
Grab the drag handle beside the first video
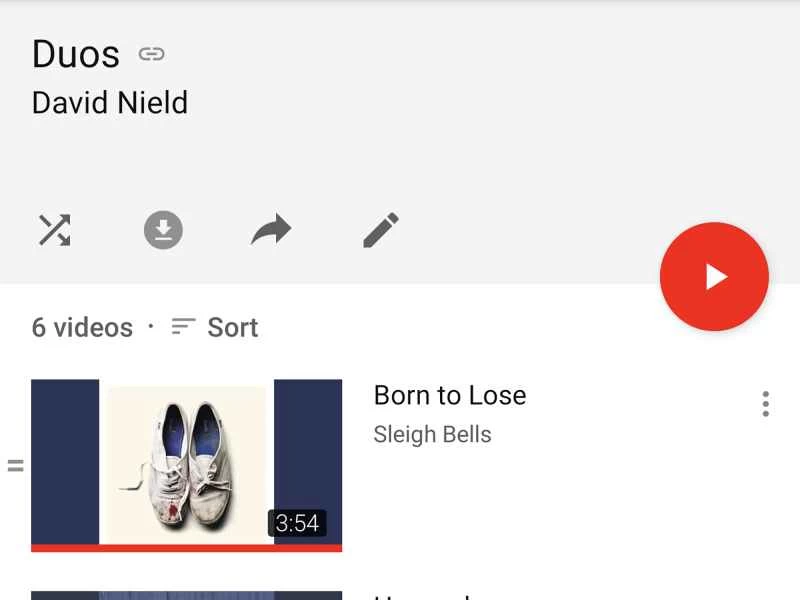pos(15,463)
